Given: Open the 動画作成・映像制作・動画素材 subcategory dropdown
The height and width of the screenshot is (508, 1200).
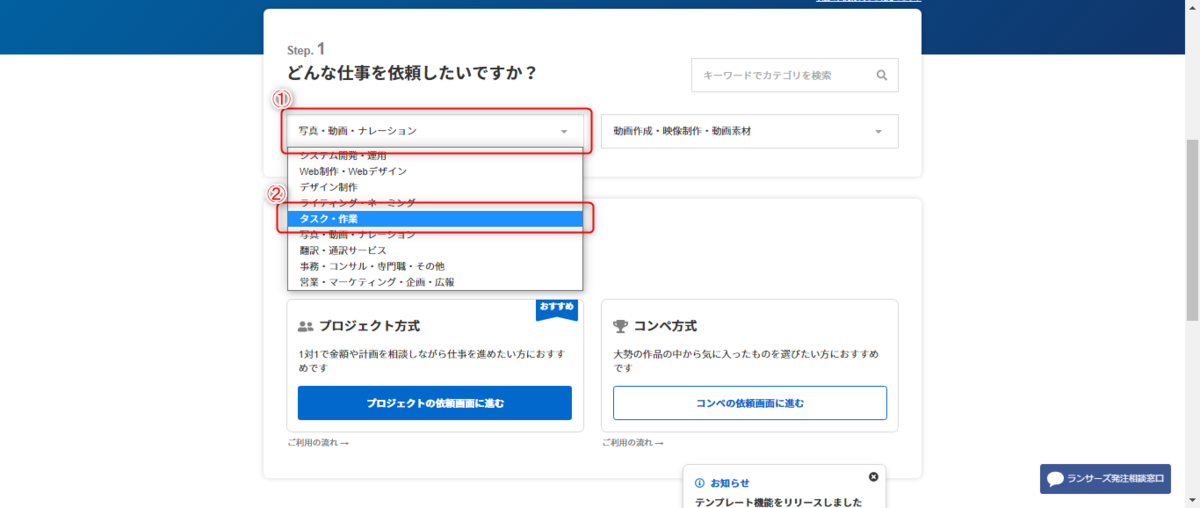Looking at the screenshot, I should coord(749,131).
